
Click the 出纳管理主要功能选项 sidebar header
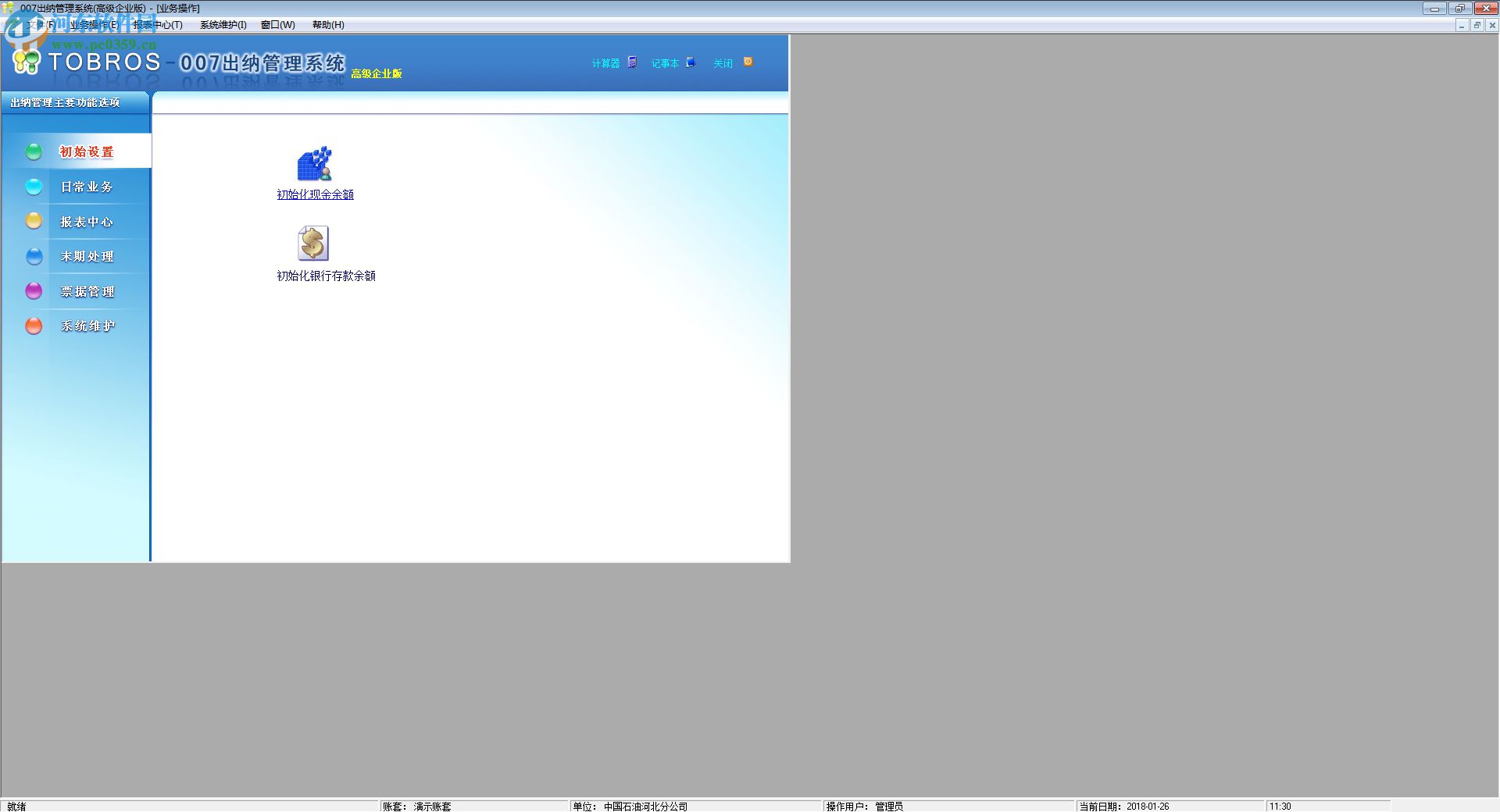(x=65, y=102)
